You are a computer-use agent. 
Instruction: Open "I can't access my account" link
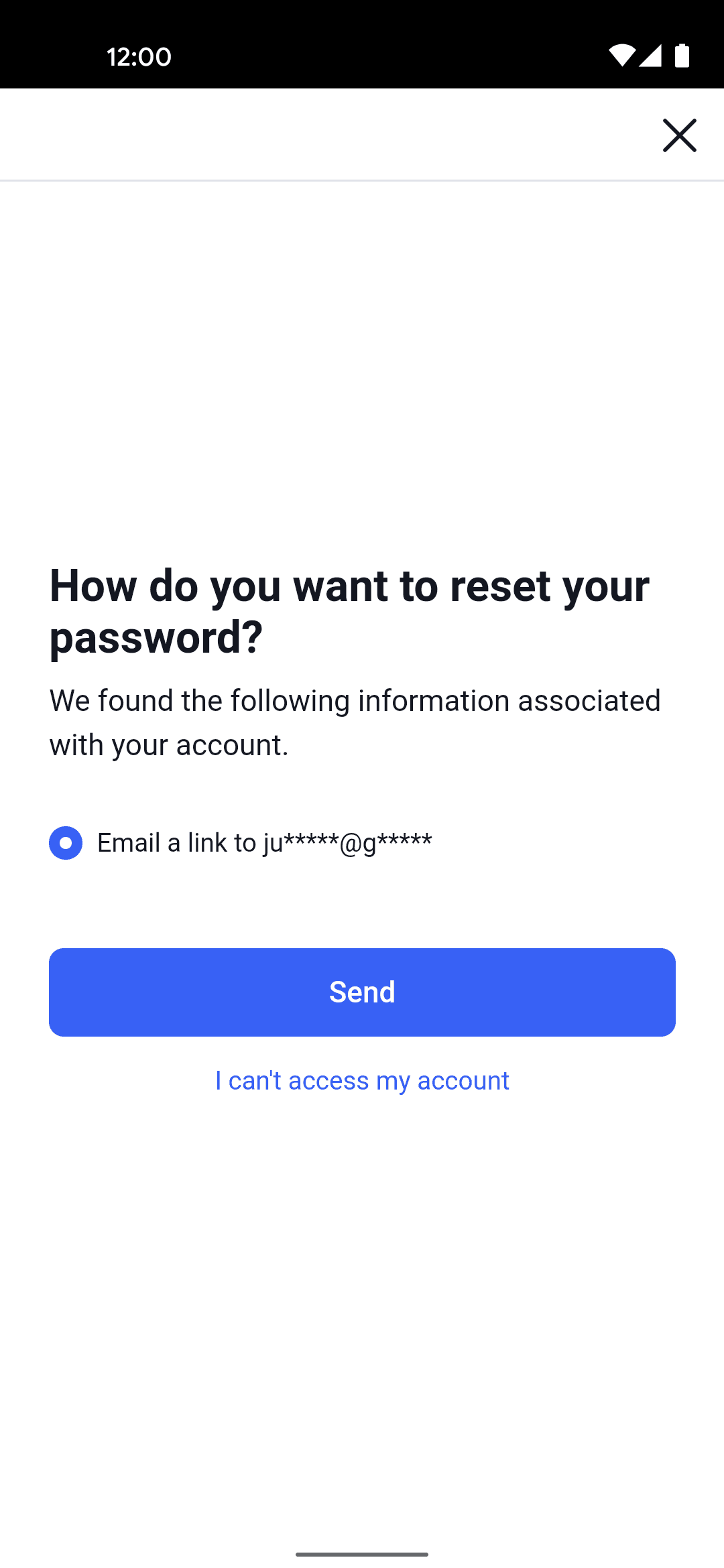coord(362,1081)
